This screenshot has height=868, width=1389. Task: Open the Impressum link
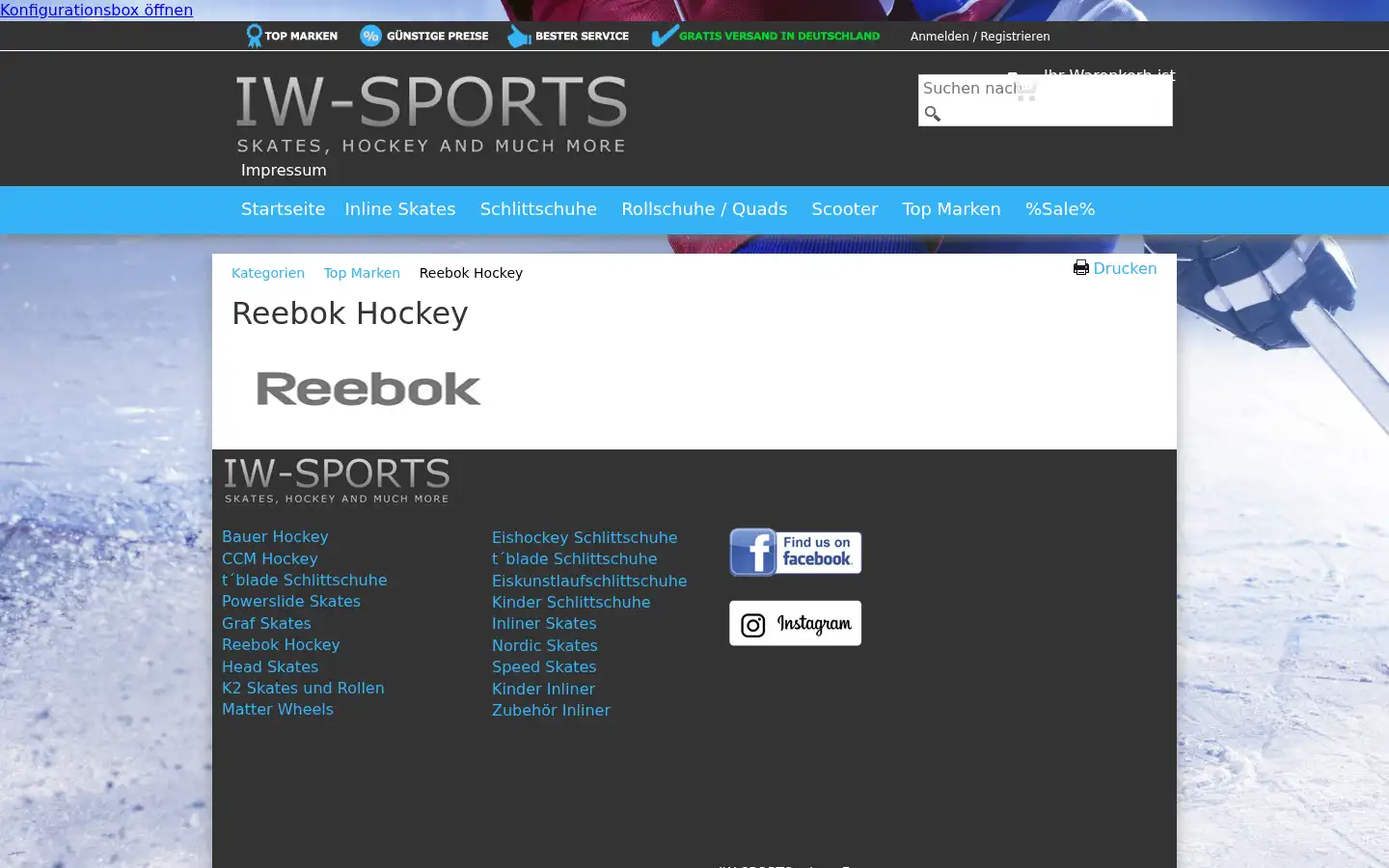[x=284, y=170]
